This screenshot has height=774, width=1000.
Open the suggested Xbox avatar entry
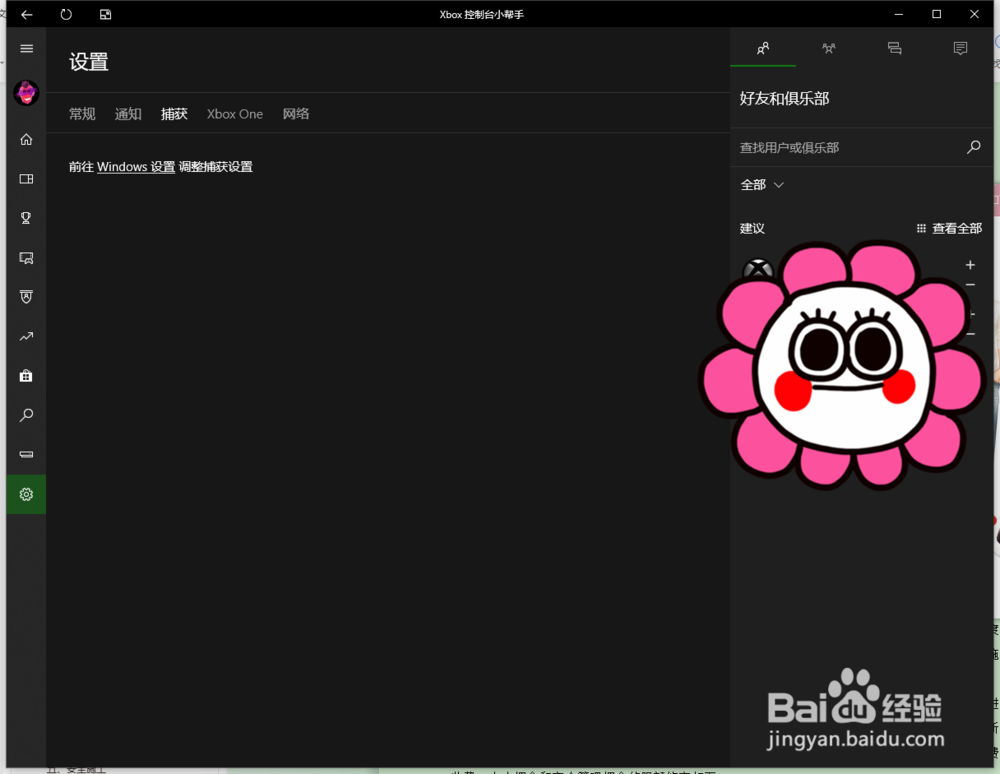759,270
